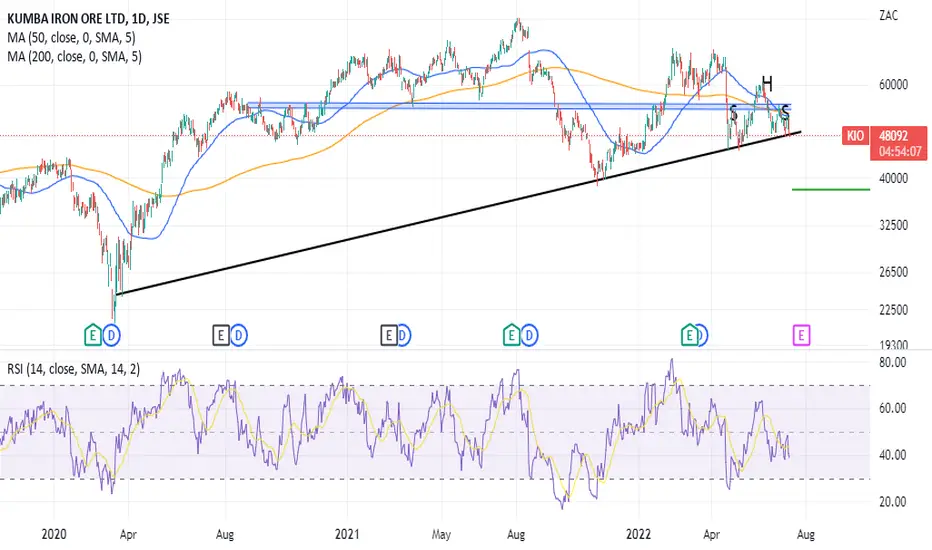Select the green horizontal target line
Screen dimensions: 932x550
tap(831, 190)
